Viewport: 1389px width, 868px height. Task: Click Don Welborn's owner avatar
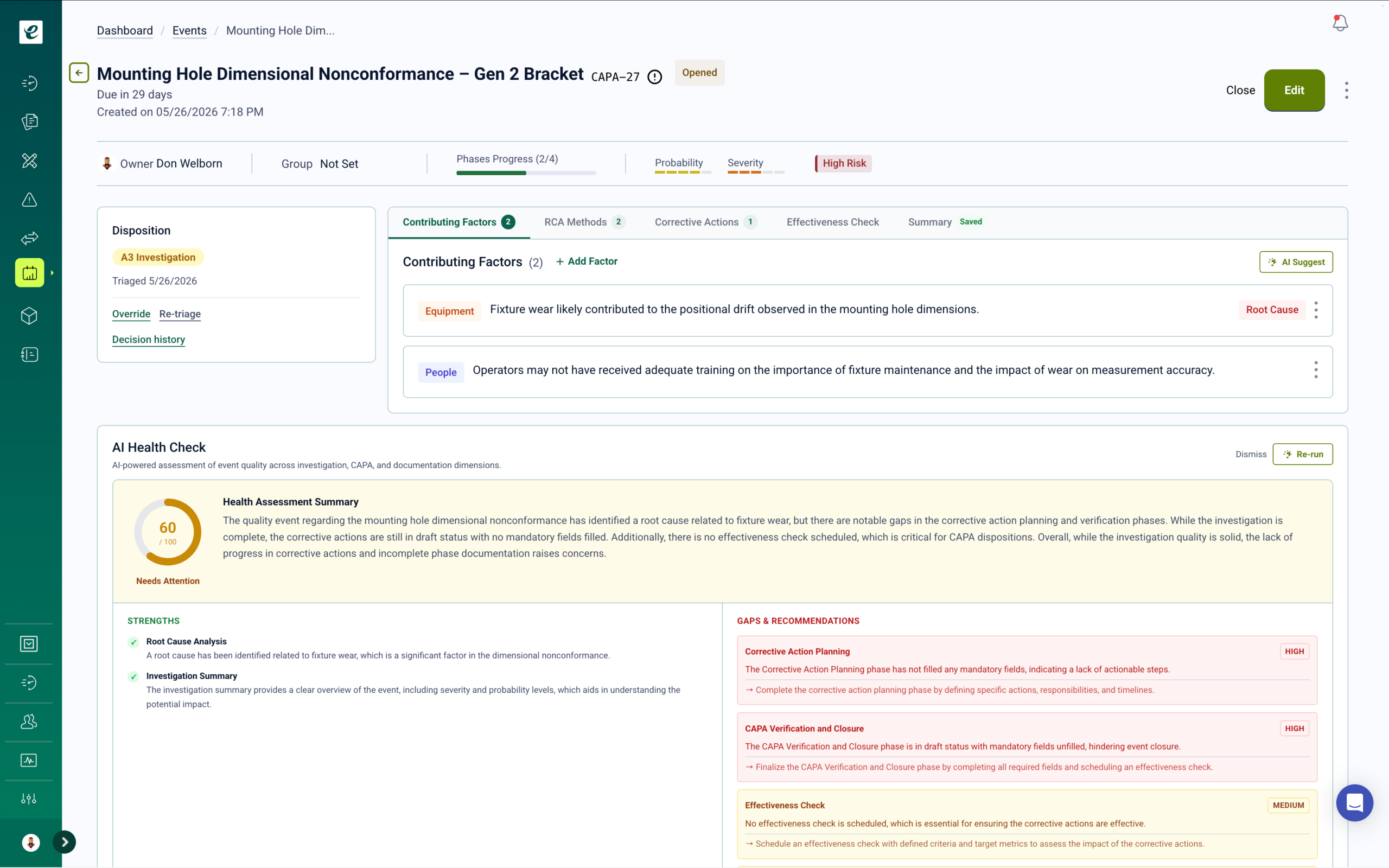coord(107,164)
